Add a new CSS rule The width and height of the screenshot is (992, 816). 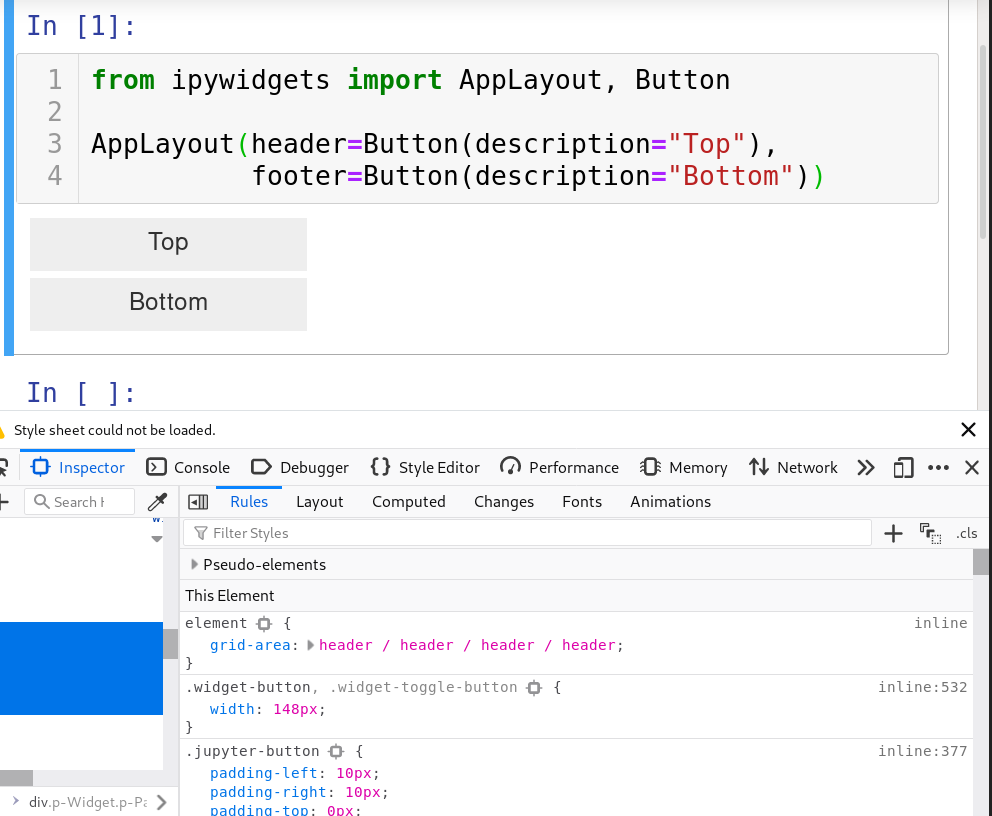[x=893, y=533]
